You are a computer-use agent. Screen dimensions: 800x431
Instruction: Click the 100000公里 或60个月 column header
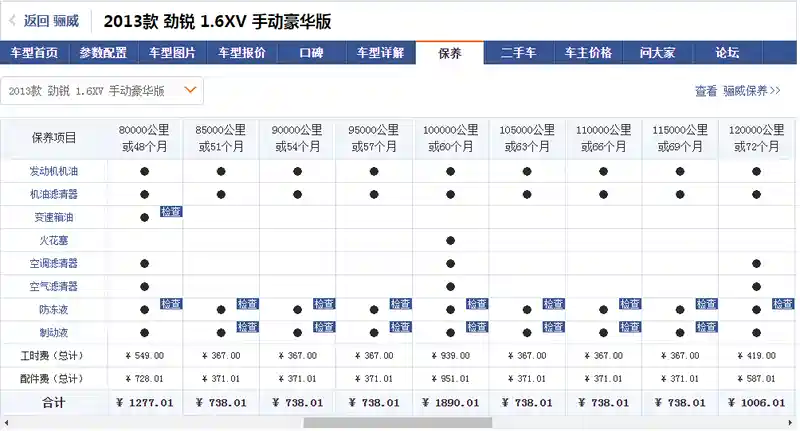pyautogui.click(x=451, y=138)
